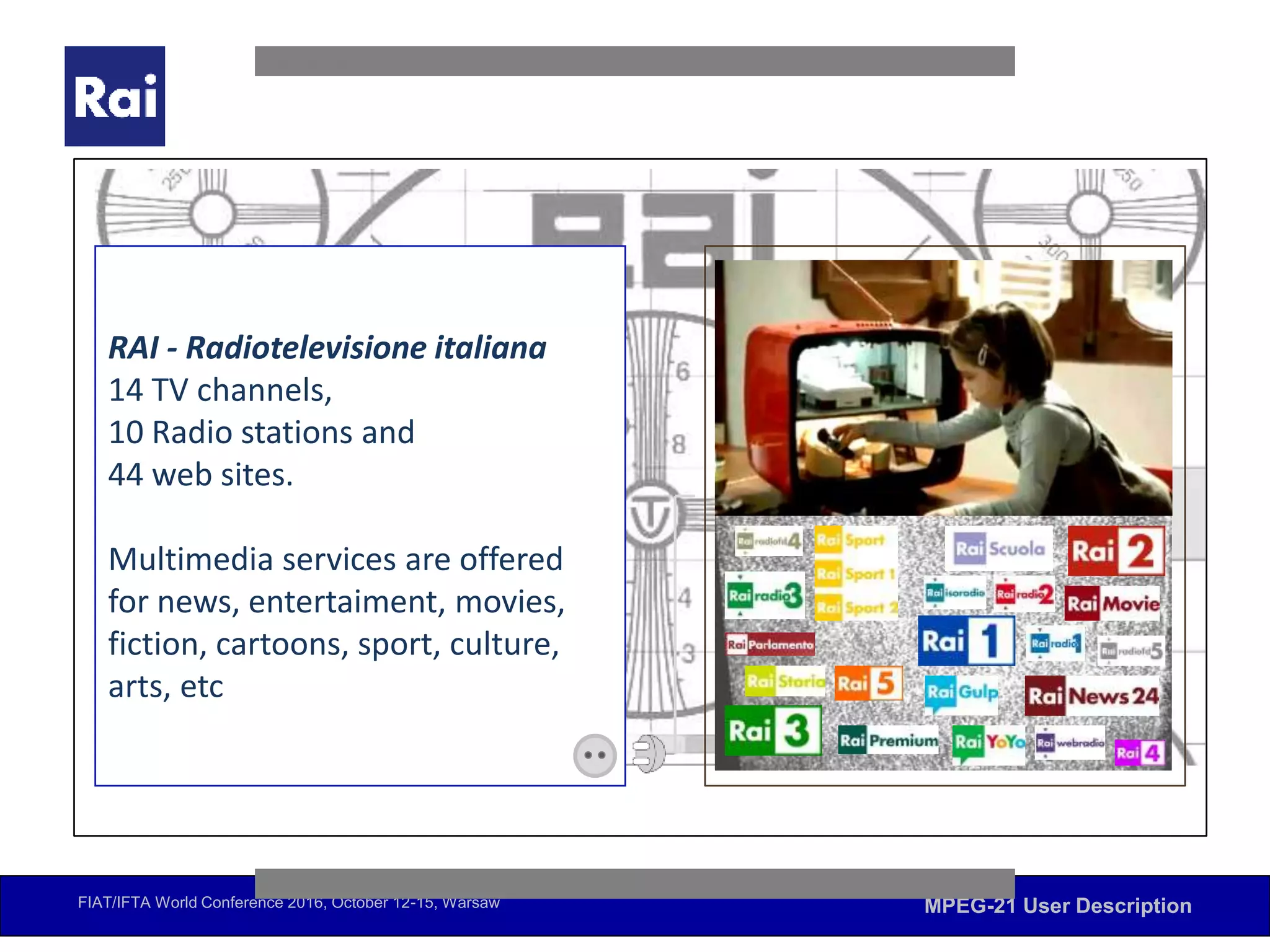1270x952 pixels.
Task: Click the Rai webradio logo
Action: tap(1070, 743)
